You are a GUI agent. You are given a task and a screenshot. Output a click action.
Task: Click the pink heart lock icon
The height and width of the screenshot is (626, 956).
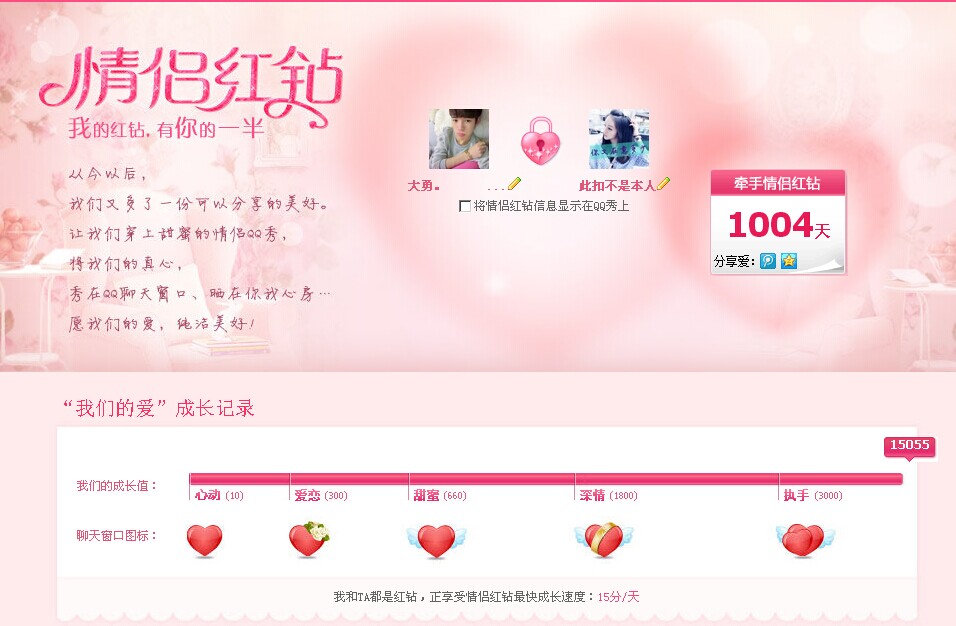(x=540, y=141)
